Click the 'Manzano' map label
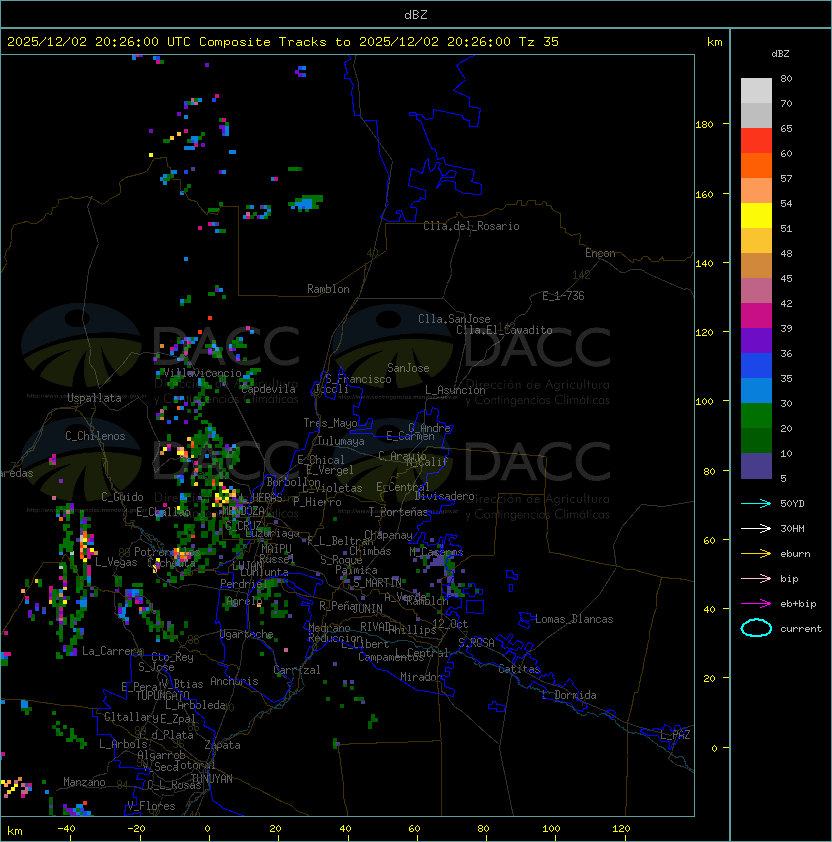832x842 pixels. (x=84, y=782)
